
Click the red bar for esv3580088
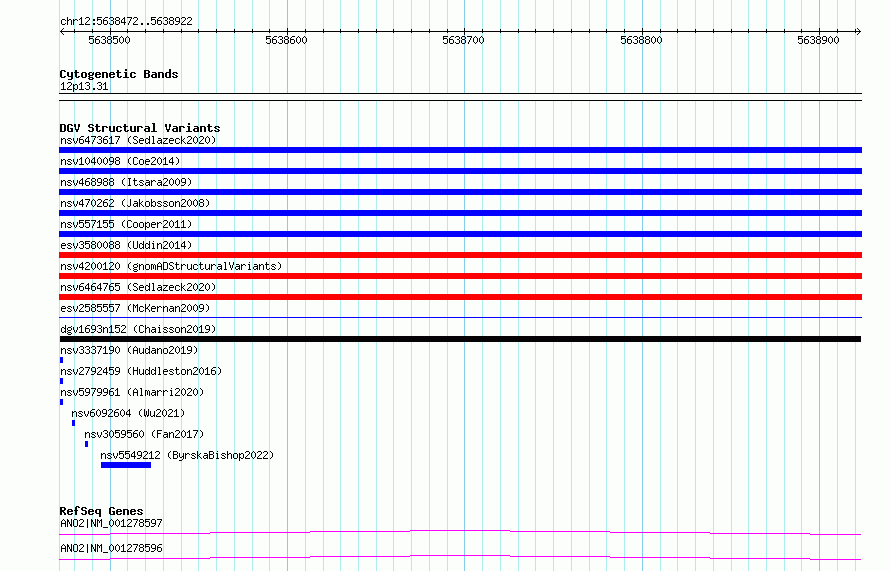(x=460, y=255)
